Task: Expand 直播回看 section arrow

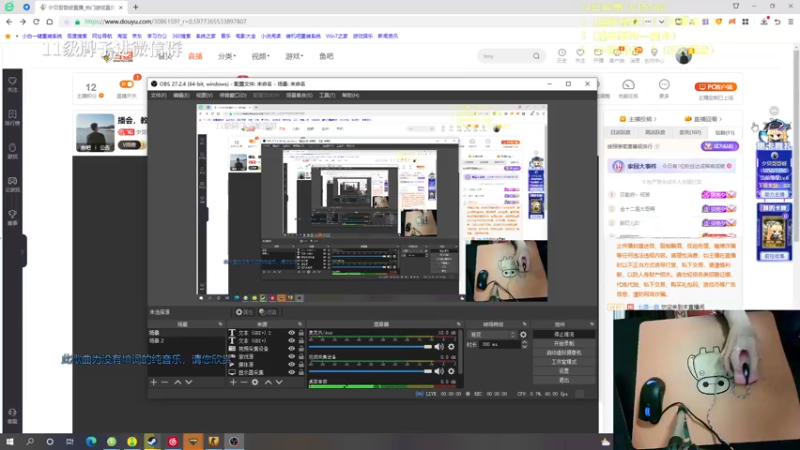Action: pyautogui.click(x=720, y=119)
